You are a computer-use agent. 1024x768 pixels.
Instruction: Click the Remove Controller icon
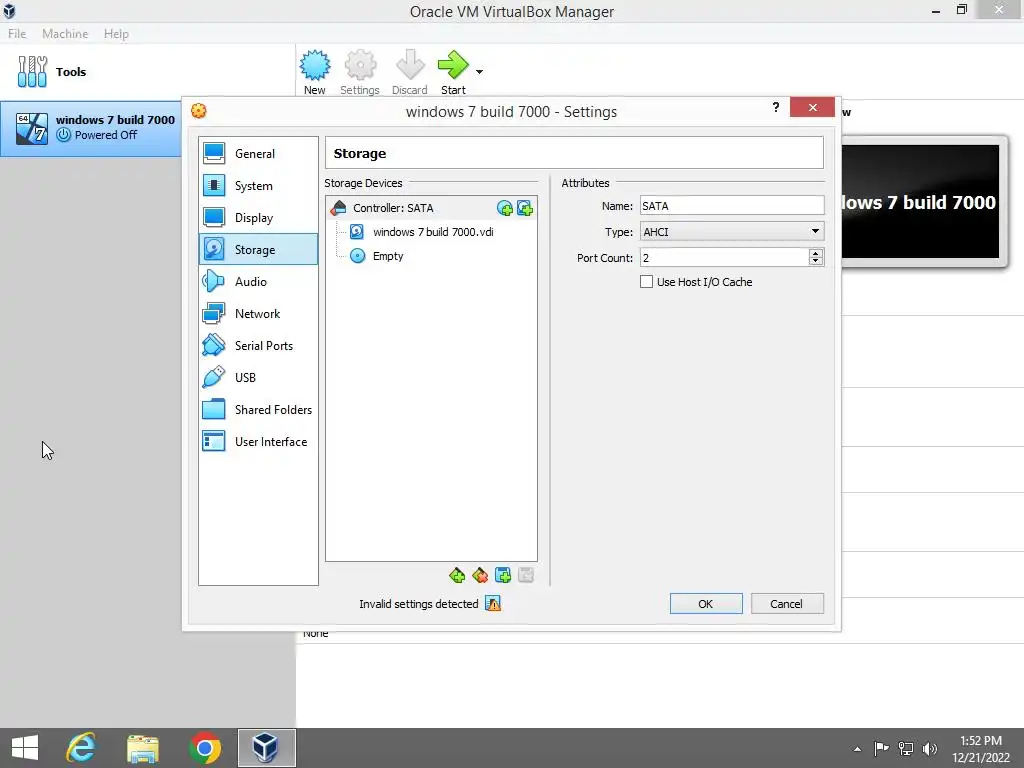click(x=480, y=575)
